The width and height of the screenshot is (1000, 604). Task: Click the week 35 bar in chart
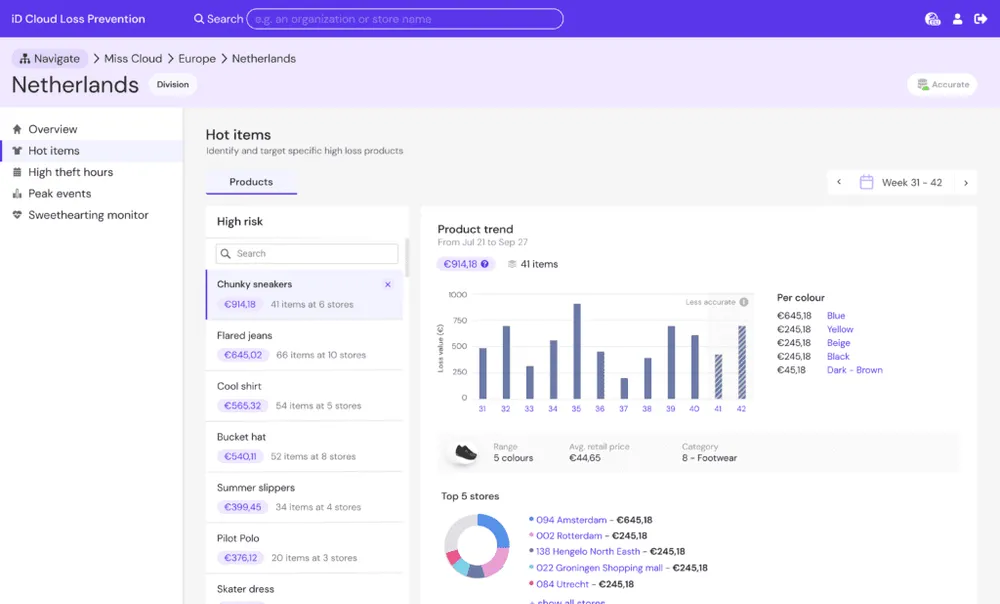coord(577,351)
